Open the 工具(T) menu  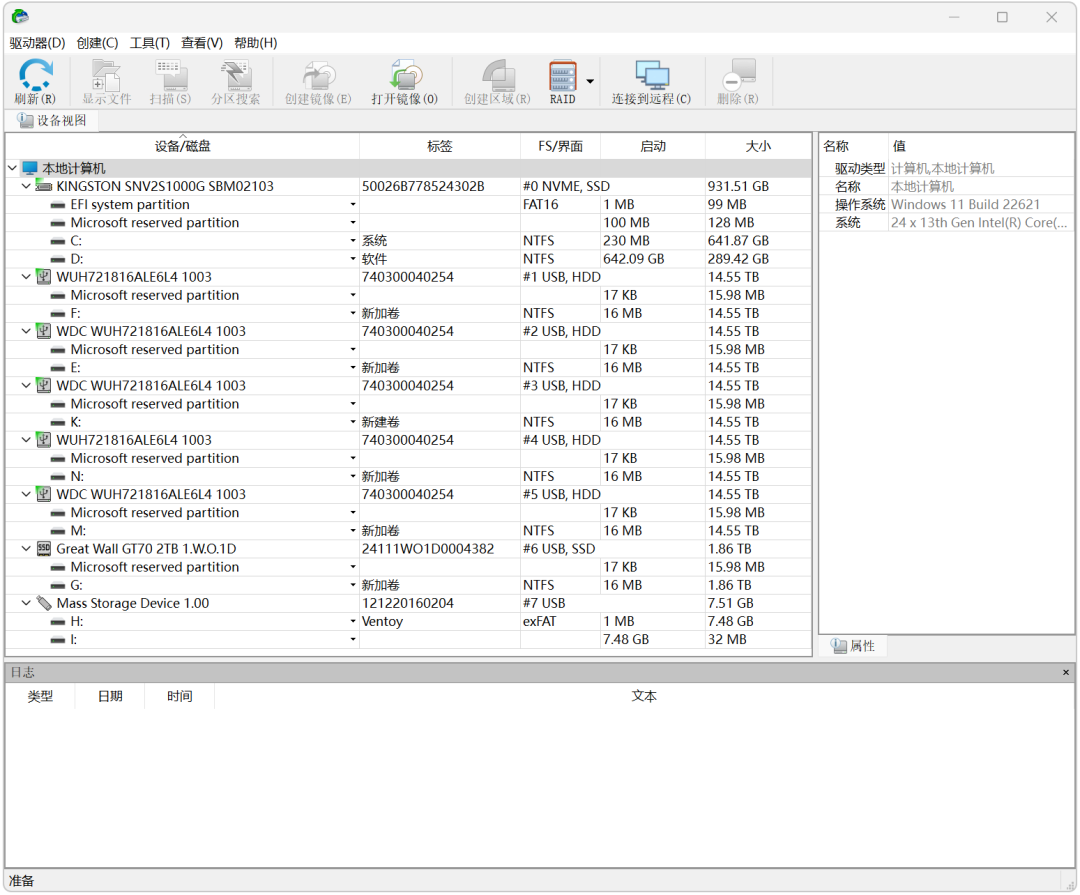pyautogui.click(x=149, y=43)
